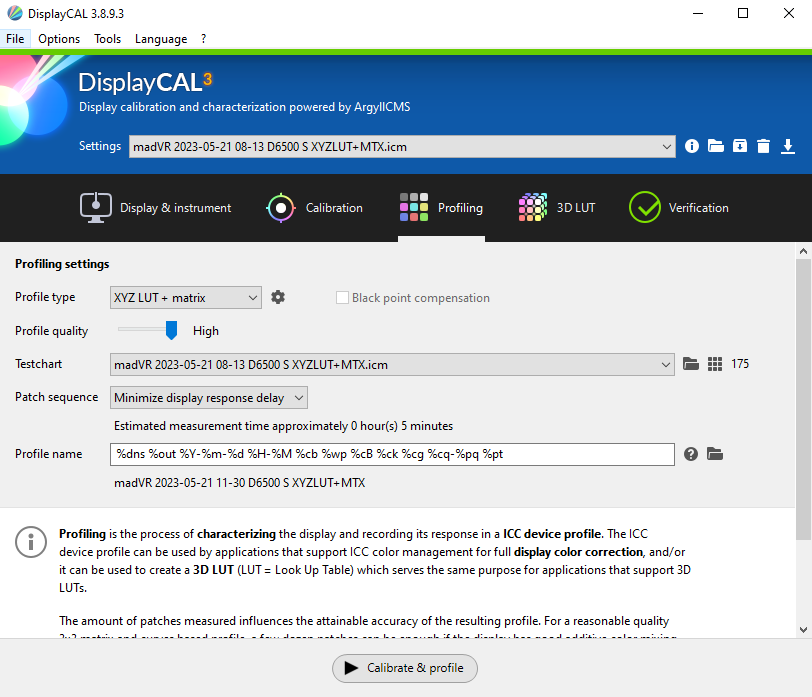Image resolution: width=812 pixels, height=697 pixels.
Task: Enable Black point compensation checkbox
Action: (342, 298)
